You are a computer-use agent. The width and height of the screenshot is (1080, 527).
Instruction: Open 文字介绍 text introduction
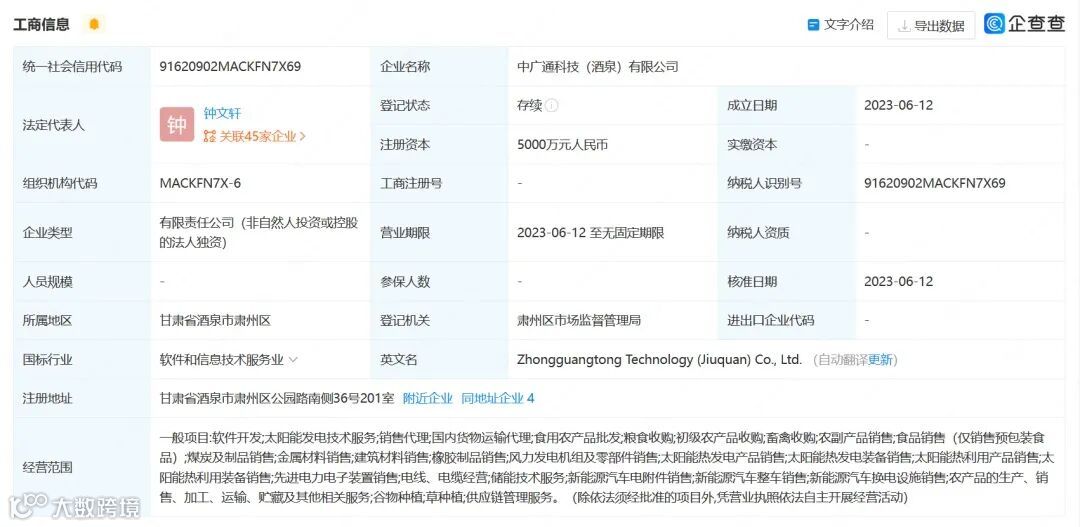841,25
